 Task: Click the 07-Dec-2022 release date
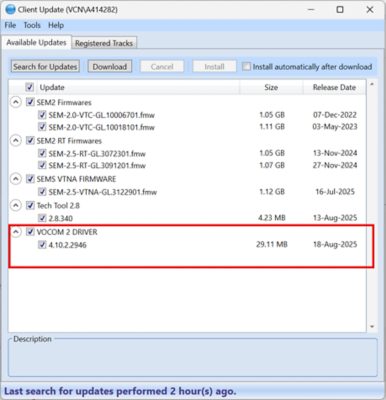[335, 115]
